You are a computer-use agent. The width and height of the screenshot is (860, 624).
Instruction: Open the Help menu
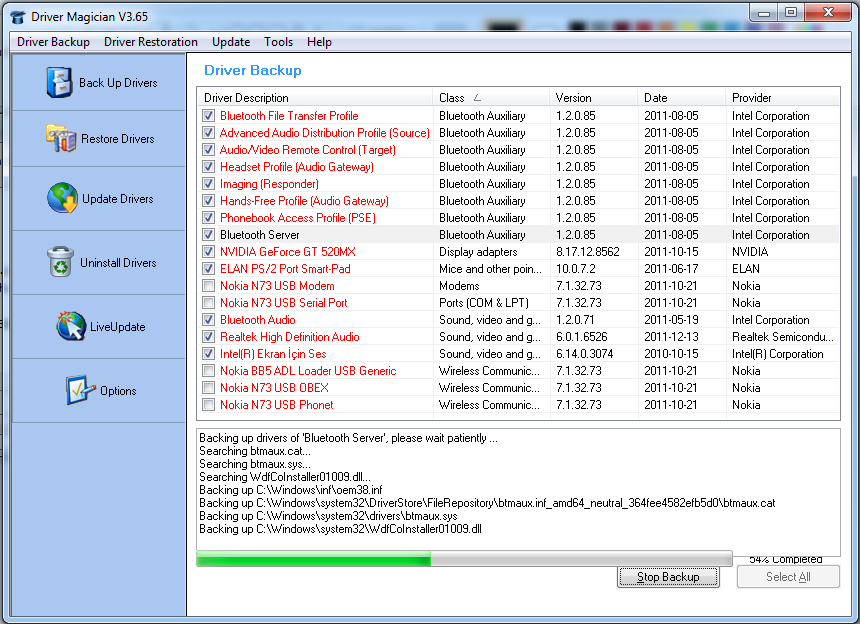pos(319,42)
